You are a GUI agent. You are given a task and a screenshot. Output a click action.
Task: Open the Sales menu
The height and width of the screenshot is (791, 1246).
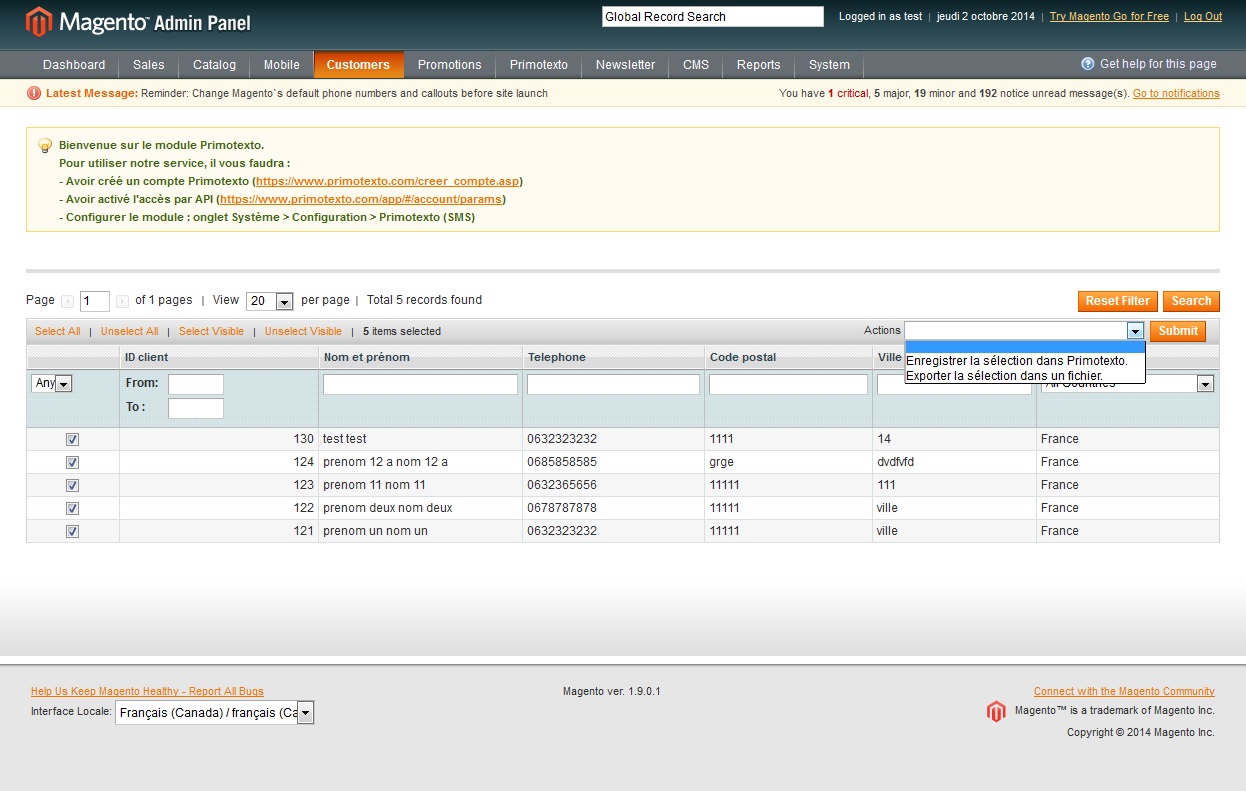[x=148, y=65]
